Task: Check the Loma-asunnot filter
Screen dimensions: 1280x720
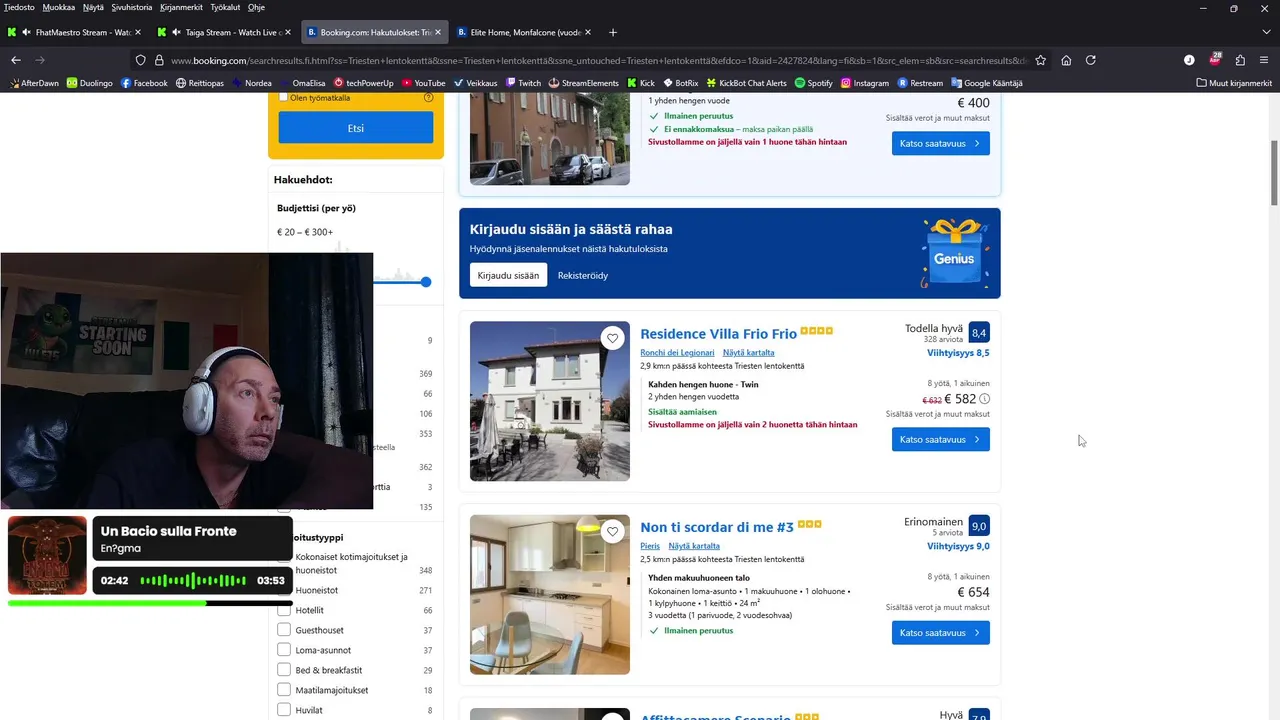Action: (x=284, y=650)
